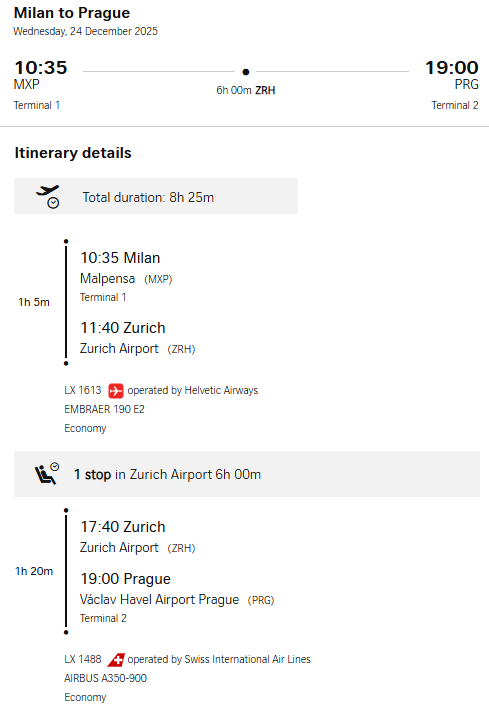This screenshot has height=716, width=489.
Task: Click Václav Havel Airport Prague text
Action: click(x=159, y=600)
